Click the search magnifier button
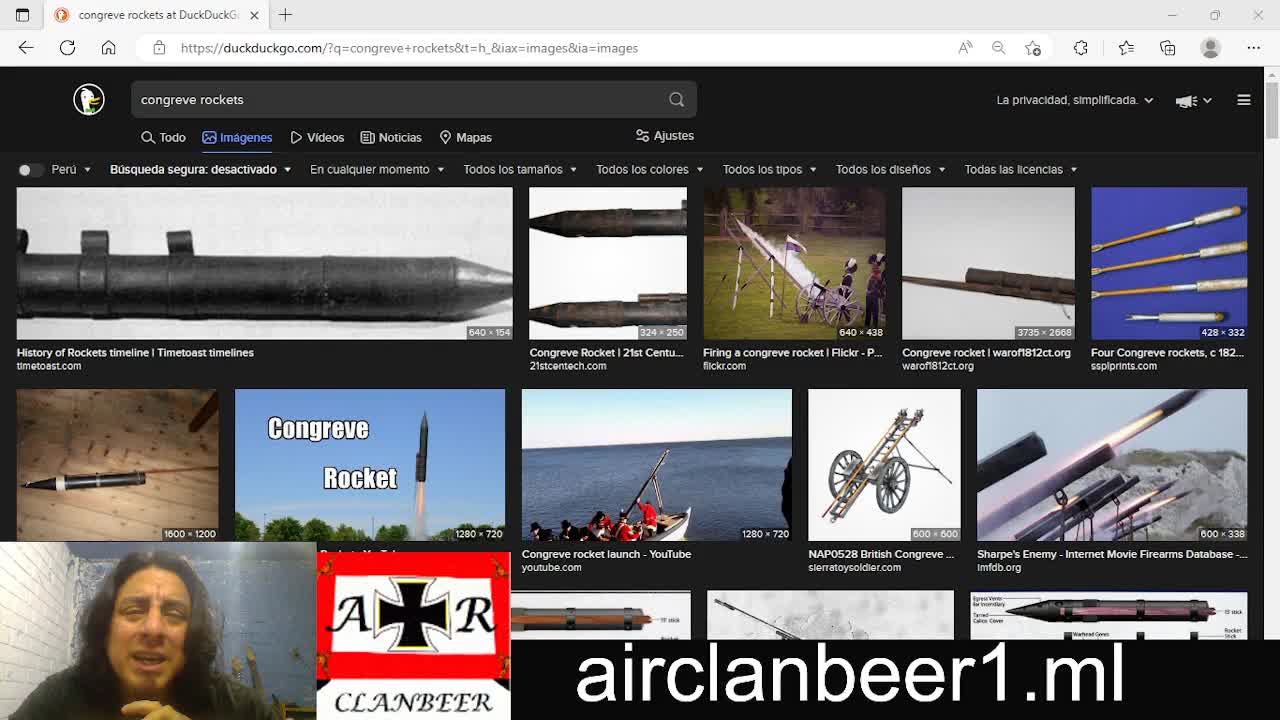The height and width of the screenshot is (720, 1280). 677,99
